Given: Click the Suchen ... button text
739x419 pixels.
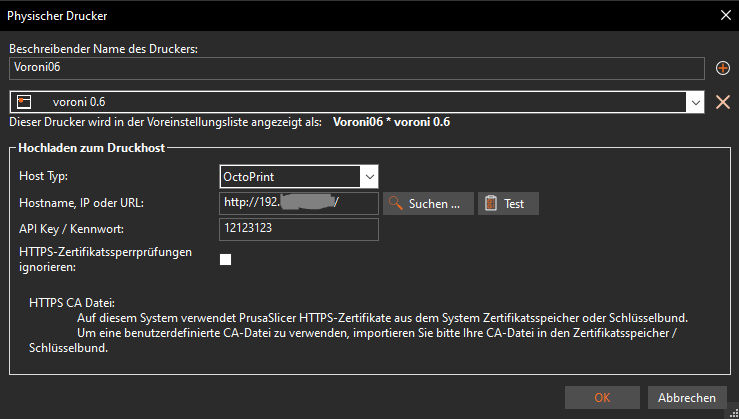Looking at the screenshot, I should tap(434, 204).
